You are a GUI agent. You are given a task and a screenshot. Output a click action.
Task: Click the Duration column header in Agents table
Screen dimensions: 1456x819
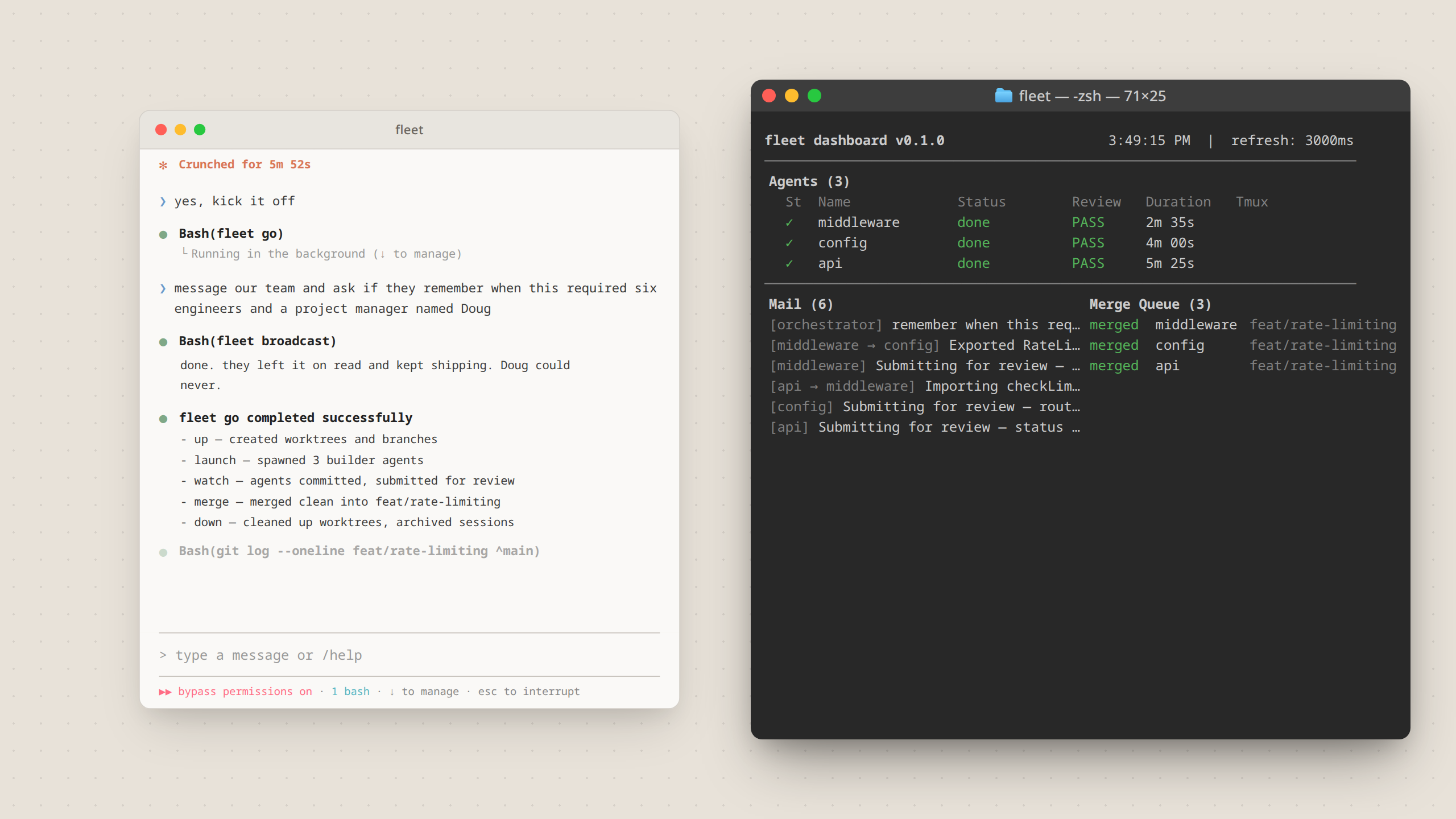click(x=1178, y=202)
